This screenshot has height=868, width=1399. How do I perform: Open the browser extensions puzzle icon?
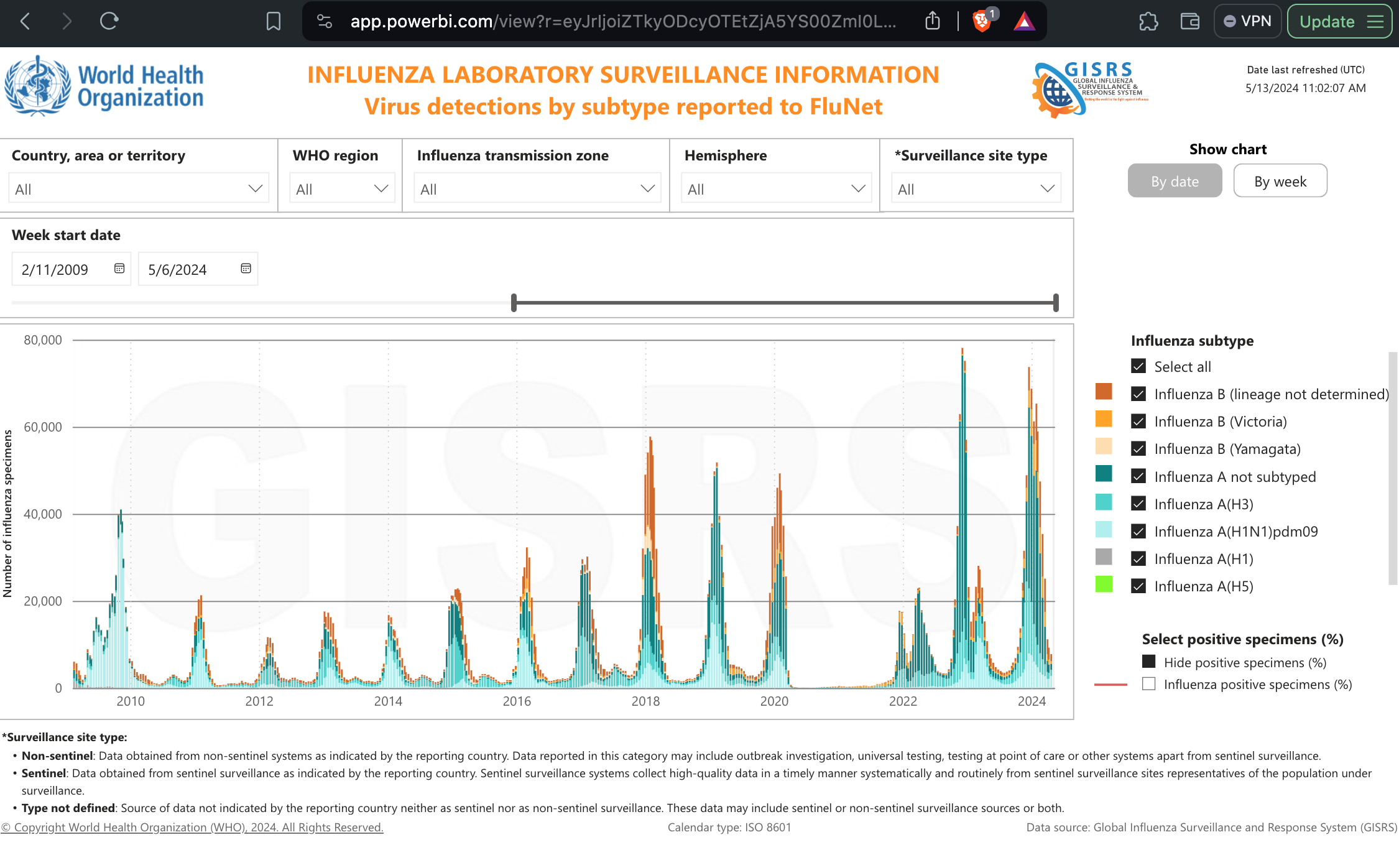1148,21
